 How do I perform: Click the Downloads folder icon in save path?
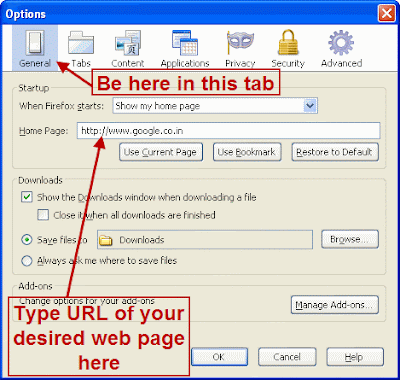point(106,240)
